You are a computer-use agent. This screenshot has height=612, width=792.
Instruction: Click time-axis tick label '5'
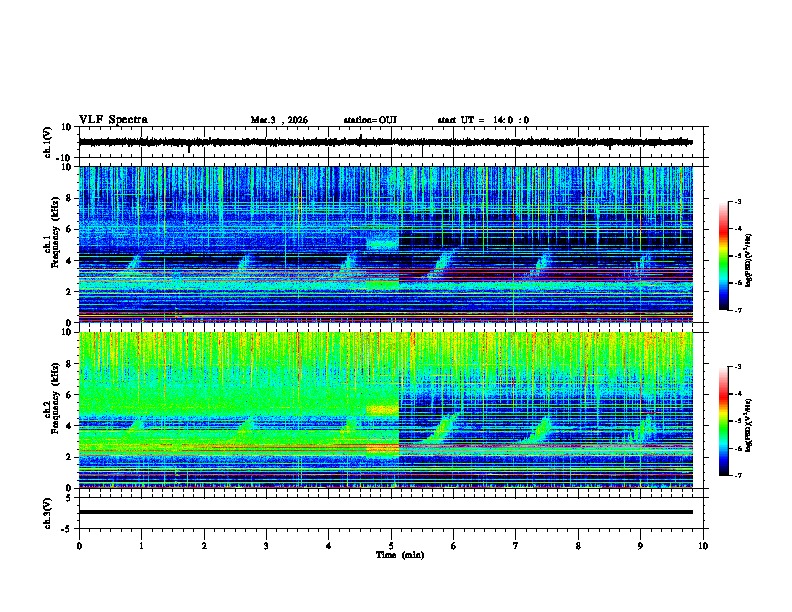[x=391, y=546]
